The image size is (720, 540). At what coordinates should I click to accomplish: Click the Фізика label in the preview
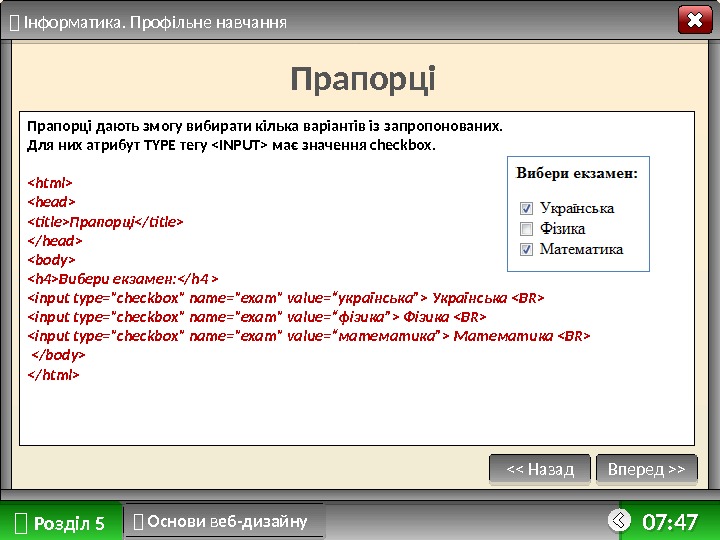(x=562, y=228)
